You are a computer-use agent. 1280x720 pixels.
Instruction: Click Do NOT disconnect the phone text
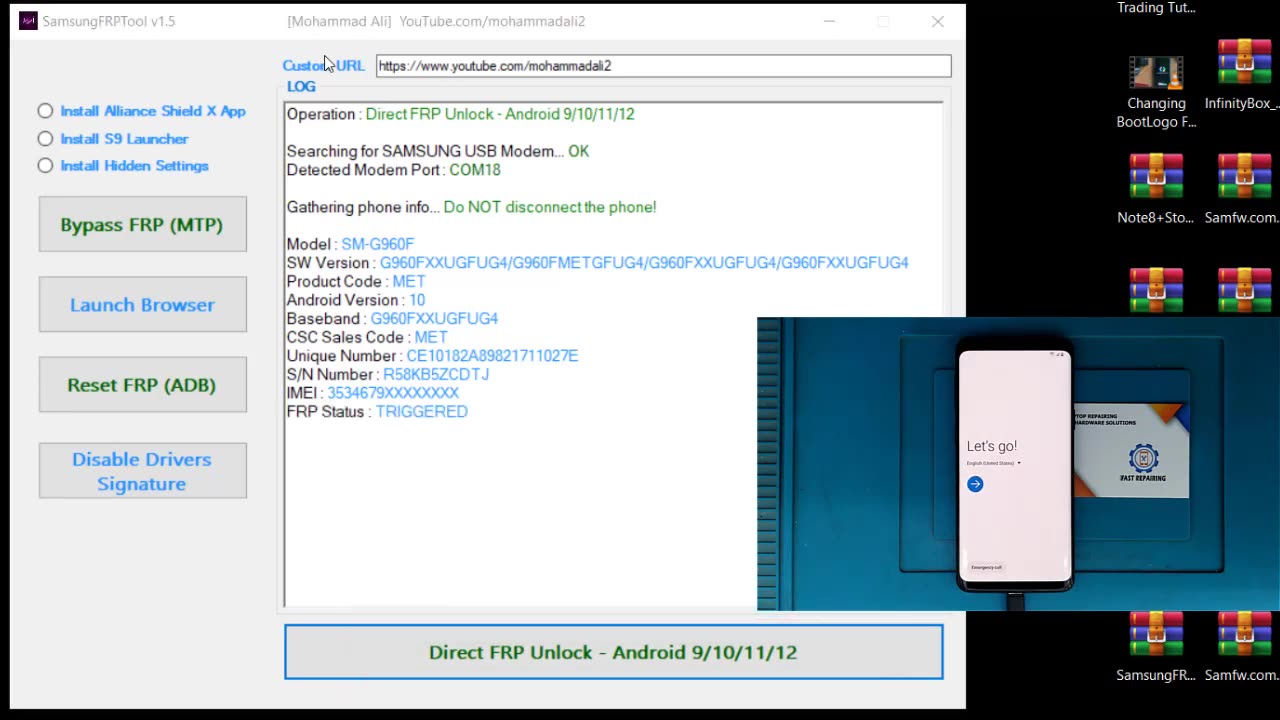pos(550,207)
